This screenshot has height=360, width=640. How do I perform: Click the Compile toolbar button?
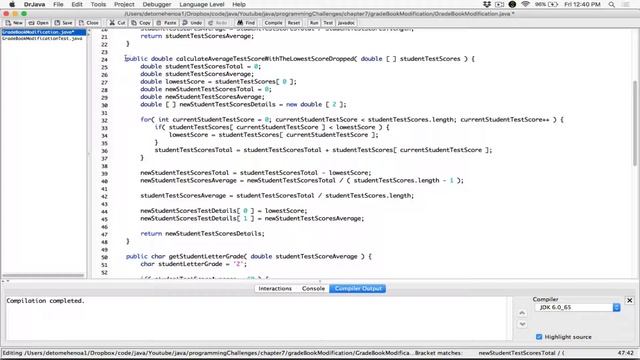point(273,23)
